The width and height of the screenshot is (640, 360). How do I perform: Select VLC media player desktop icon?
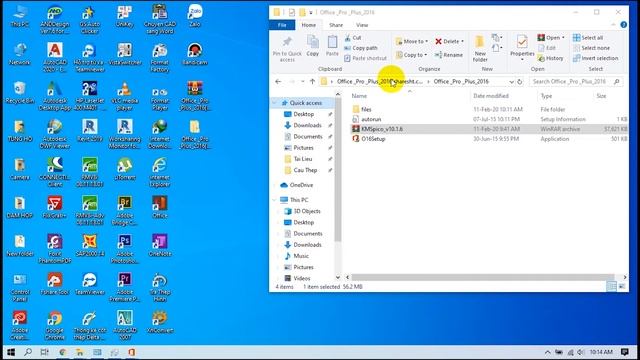[x=124, y=96]
